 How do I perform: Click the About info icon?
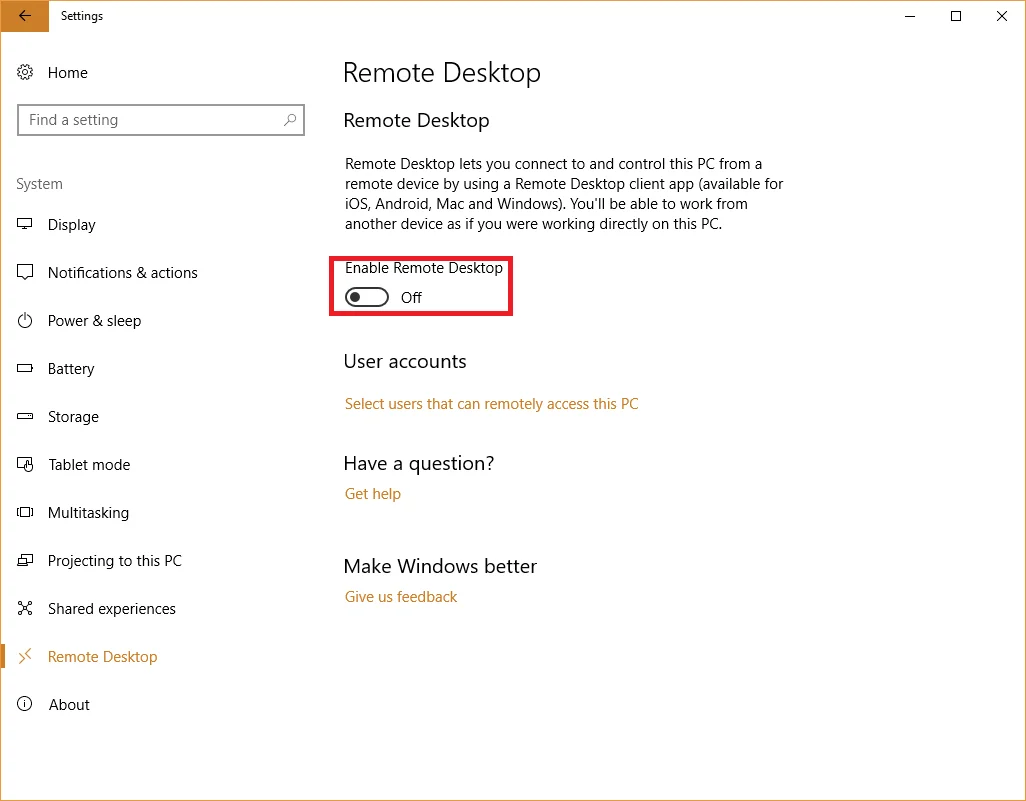(x=25, y=704)
